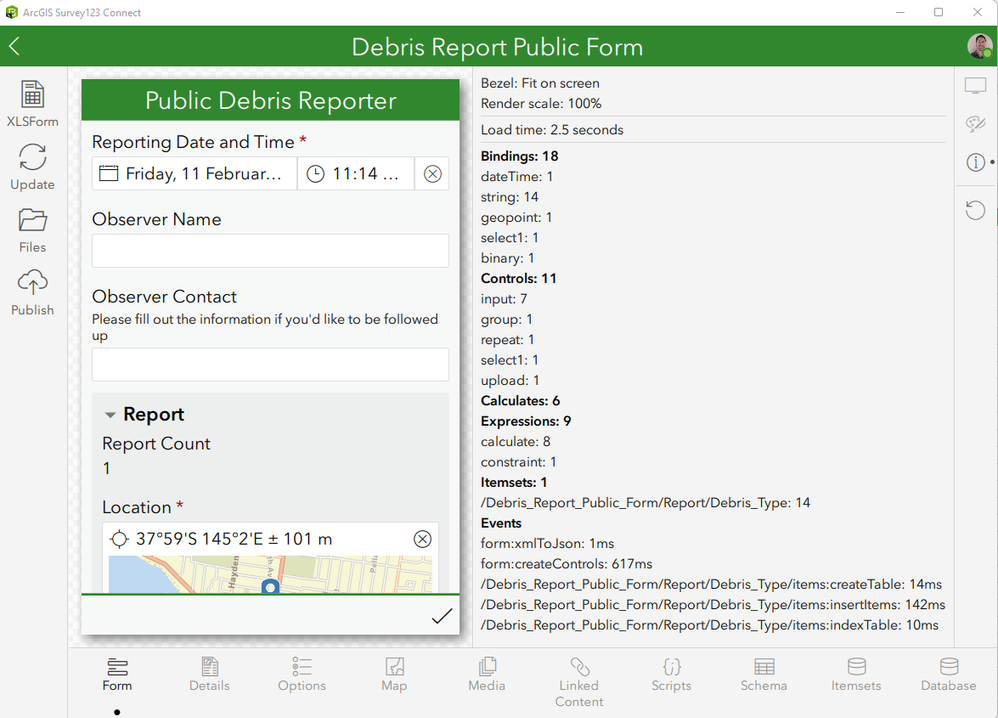Open the Scripts tab
998x718 pixels.
click(x=671, y=675)
